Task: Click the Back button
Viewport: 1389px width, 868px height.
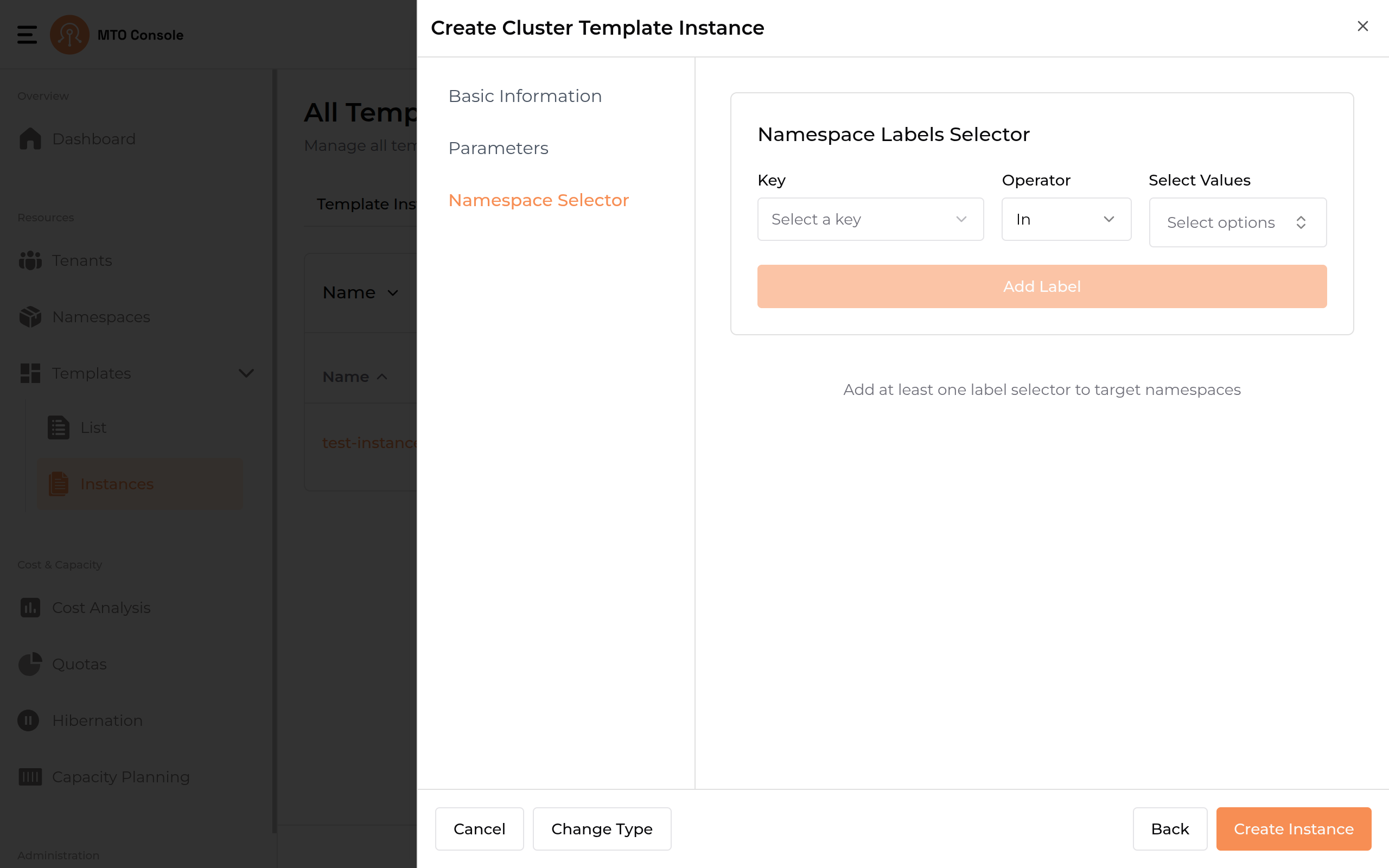Action: coord(1170,828)
